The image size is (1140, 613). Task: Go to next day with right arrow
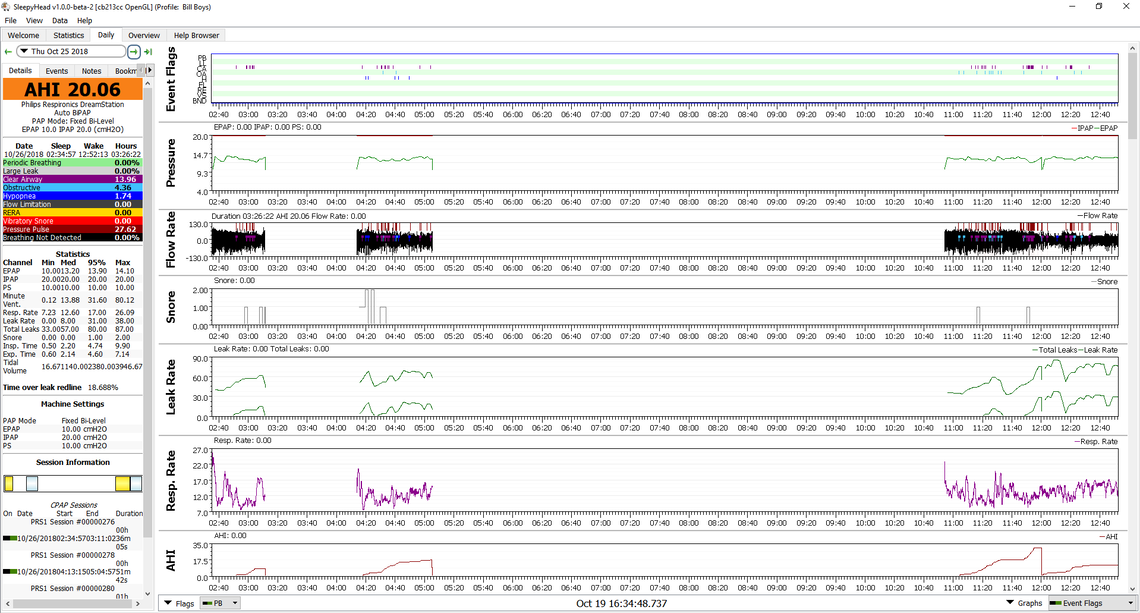pyautogui.click(x=134, y=51)
